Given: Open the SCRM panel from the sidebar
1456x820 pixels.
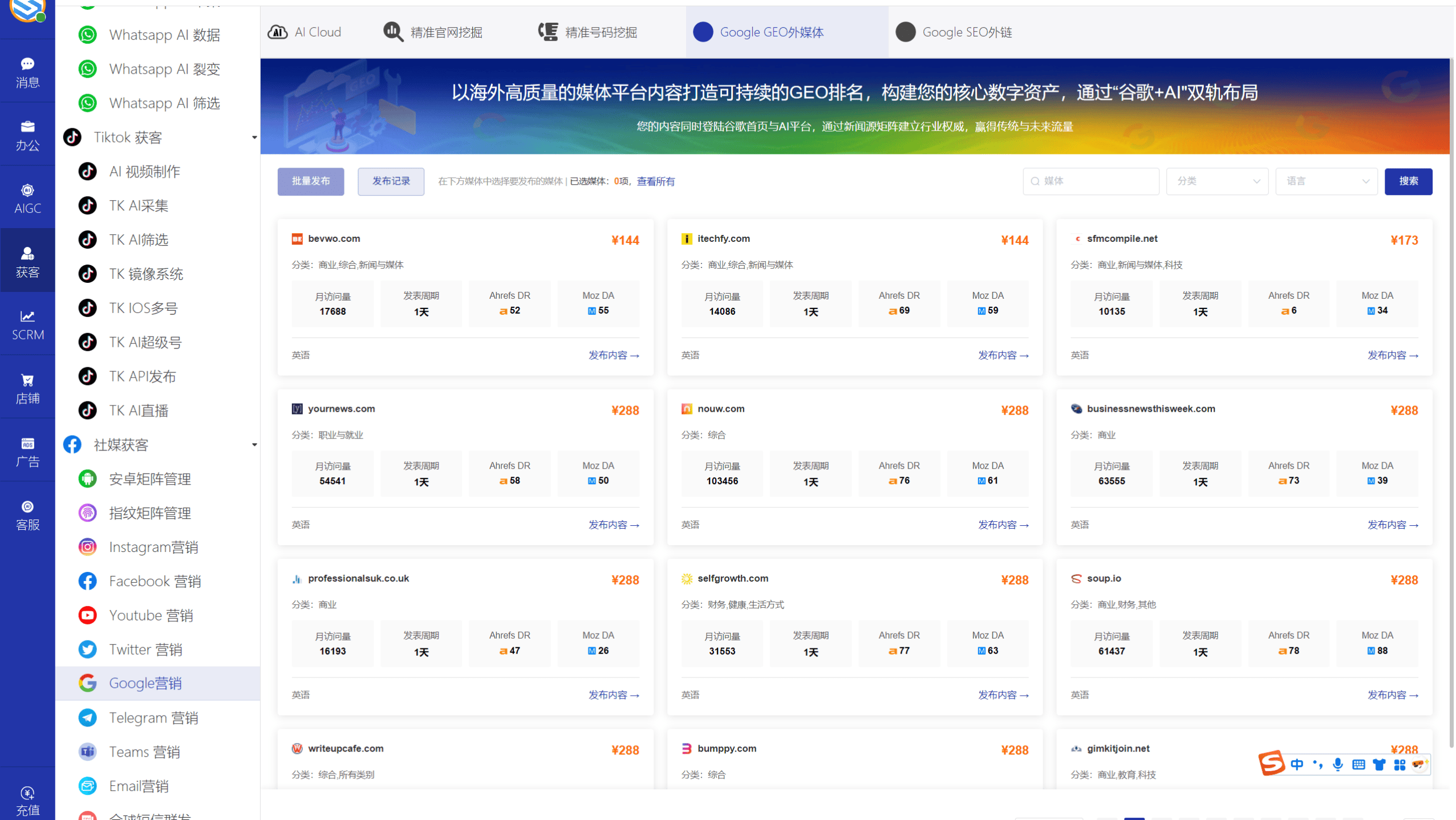Looking at the screenshot, I should click(27, 324).
